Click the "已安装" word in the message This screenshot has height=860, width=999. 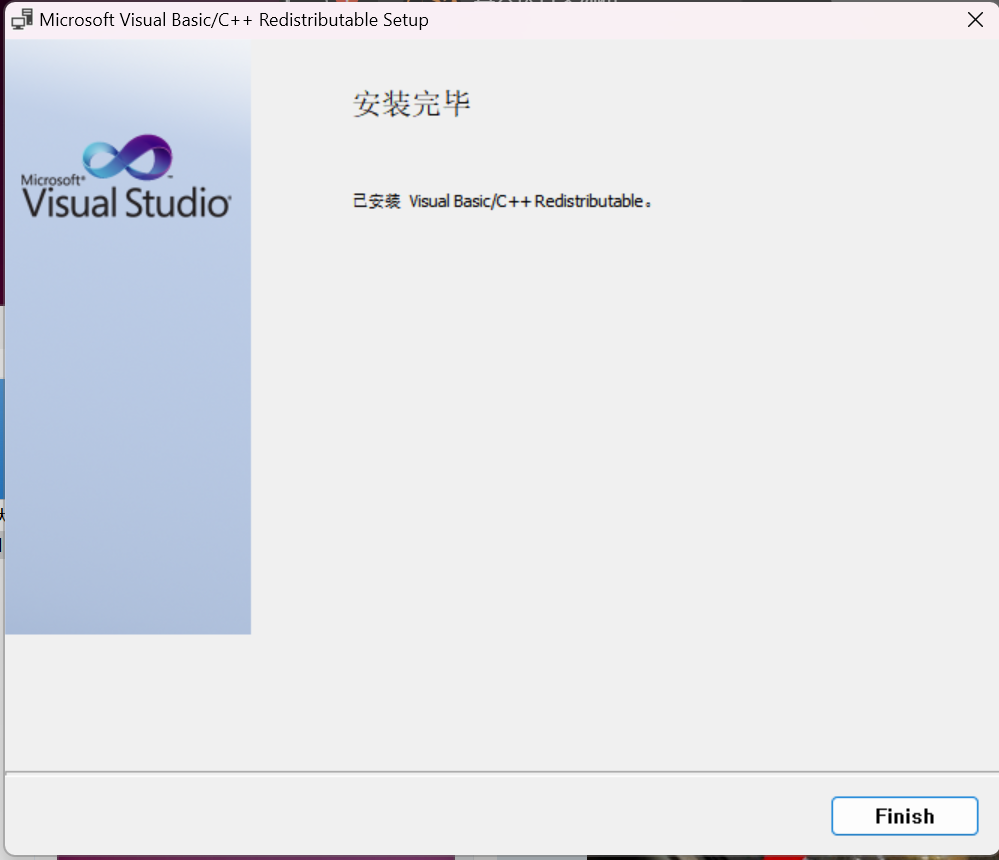point(377,202)
